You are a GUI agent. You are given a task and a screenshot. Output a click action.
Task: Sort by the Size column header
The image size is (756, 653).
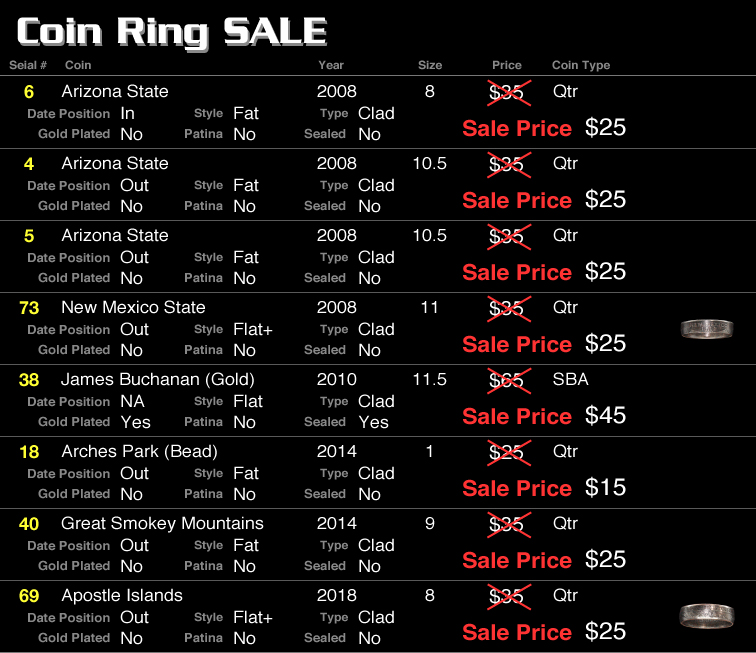[430, 65]
